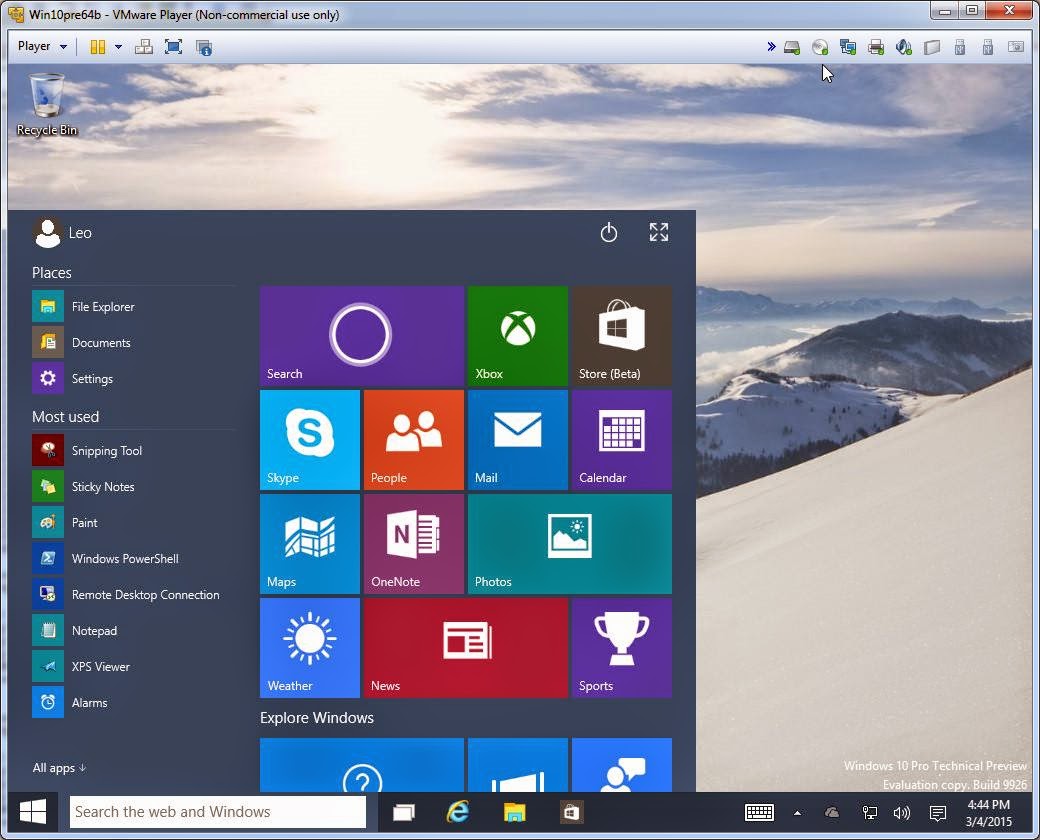Open the Xbox tile
Image resolution: width=1040 pixels, height=840 pixels.
517,336
